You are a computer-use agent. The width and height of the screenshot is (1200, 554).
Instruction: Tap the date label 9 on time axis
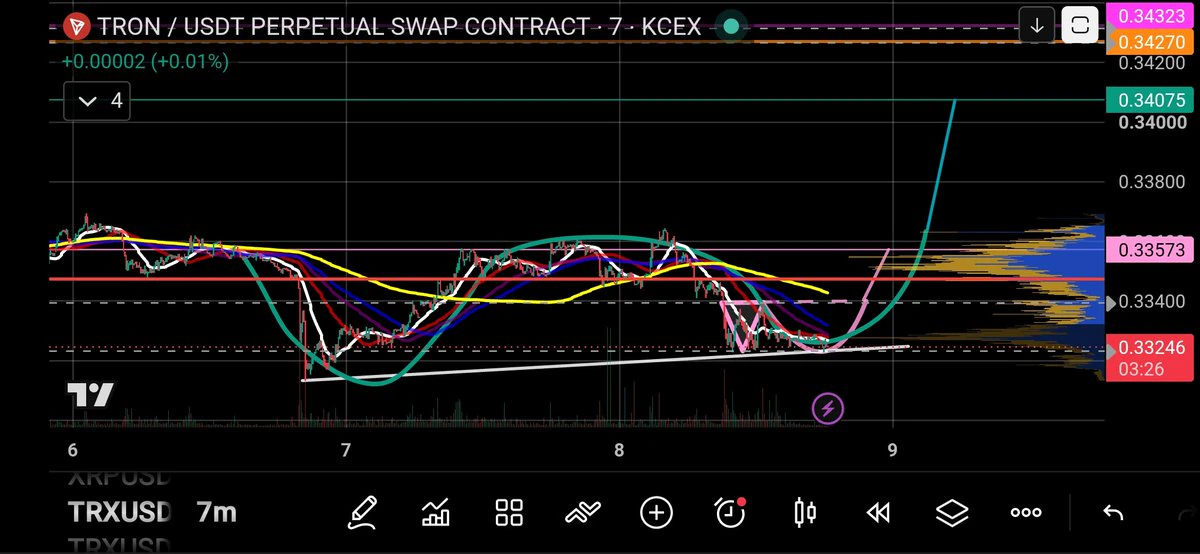coord(892,450)
